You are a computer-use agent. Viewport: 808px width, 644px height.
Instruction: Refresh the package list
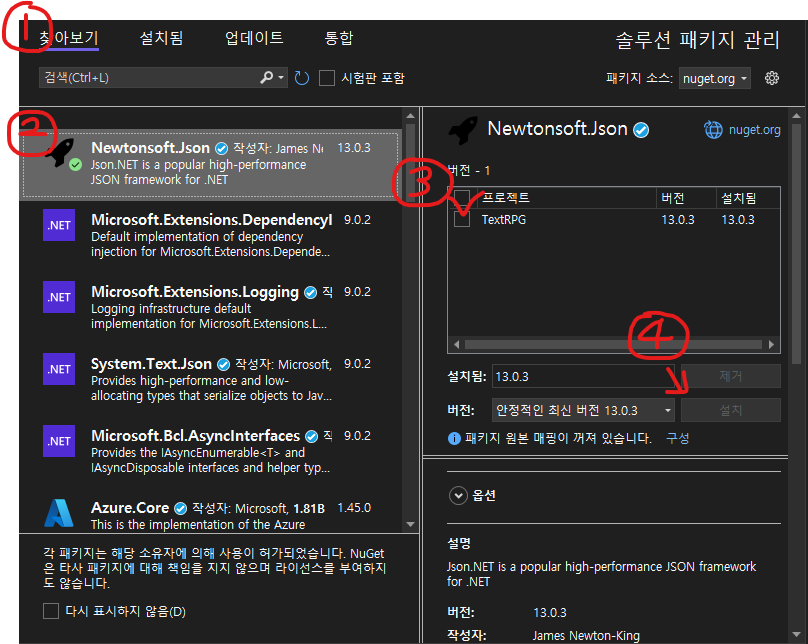pyautogui.click(x=301, y=78)
